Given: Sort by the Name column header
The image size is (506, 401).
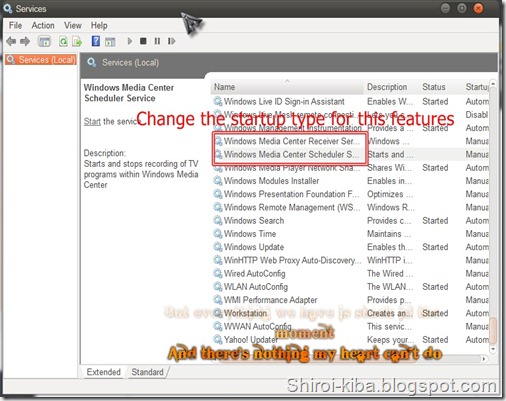Looking at the screenshot, I should pos(287,87).
